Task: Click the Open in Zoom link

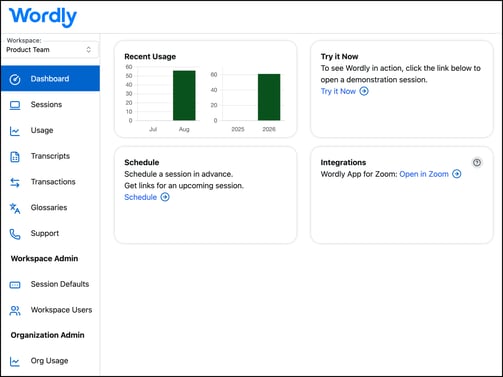Action: point(424,174)
